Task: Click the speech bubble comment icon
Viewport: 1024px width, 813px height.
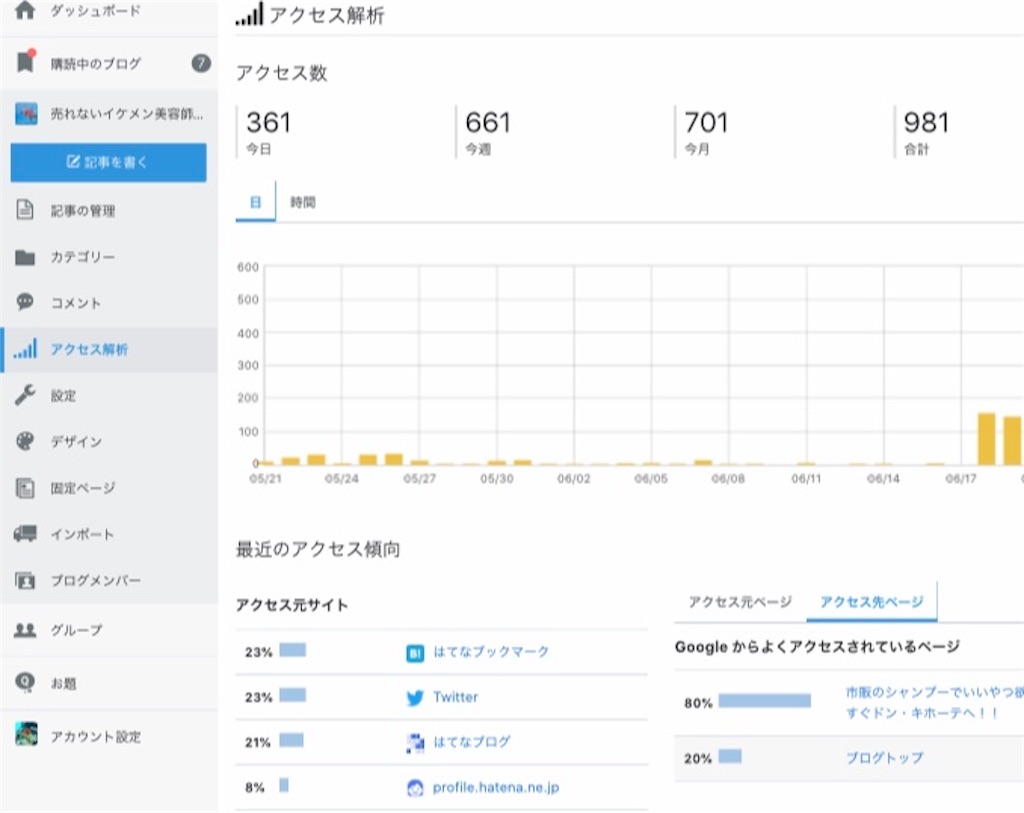Action: [25, 302]
